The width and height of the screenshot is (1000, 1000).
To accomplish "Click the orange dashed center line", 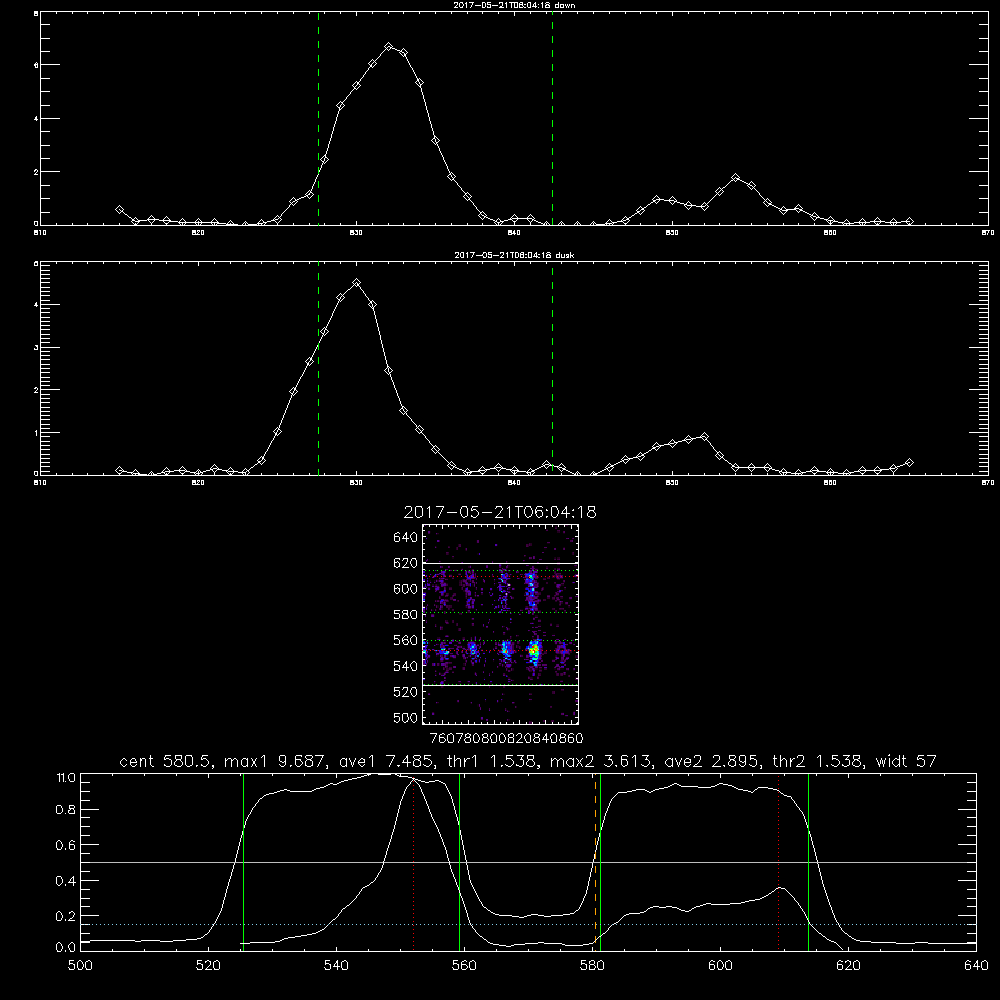I will 596,861.
